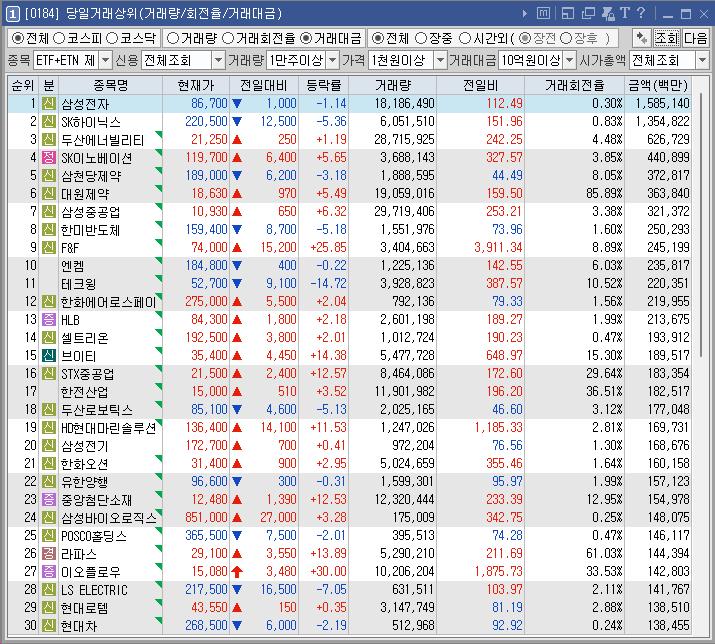Click the down arrow on SK하이닉스 row
Image resolution: width=715 pixels, height=644 pixels.
tap(237, 121)
